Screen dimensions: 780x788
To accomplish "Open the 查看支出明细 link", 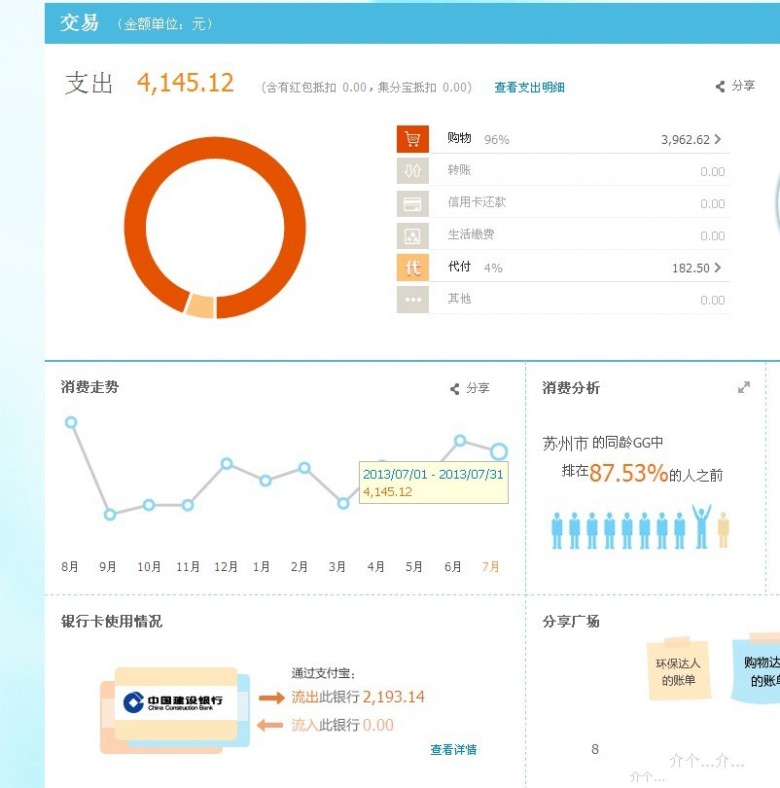I will click(x=529, y=88).
